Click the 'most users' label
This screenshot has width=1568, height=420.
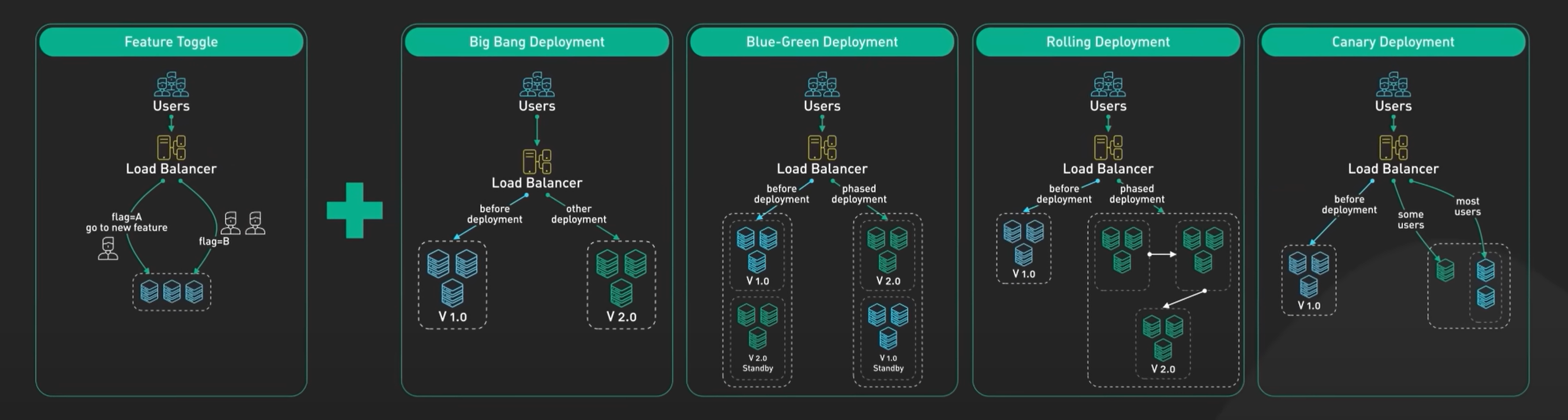(x=1467, y=206)
